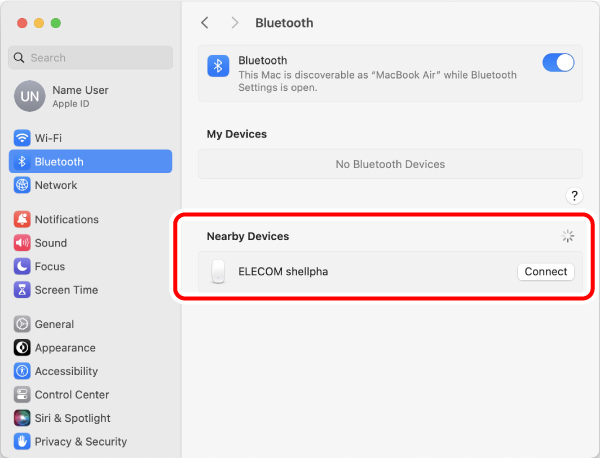Viewport: 600px width, 458px height.
Task: Click the Bluetooth sidebar icon
Action: 22,161
